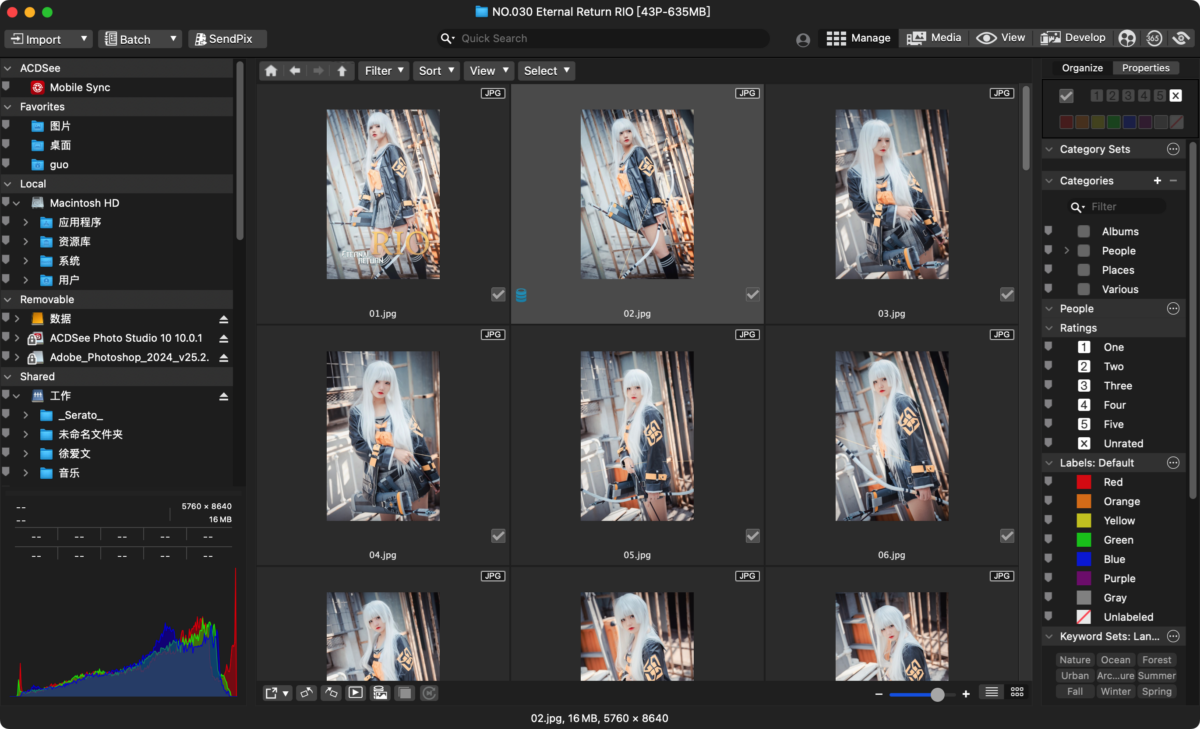Open the account profile icon
This screenshot has width=1200, height=729.
click(803, 40)
